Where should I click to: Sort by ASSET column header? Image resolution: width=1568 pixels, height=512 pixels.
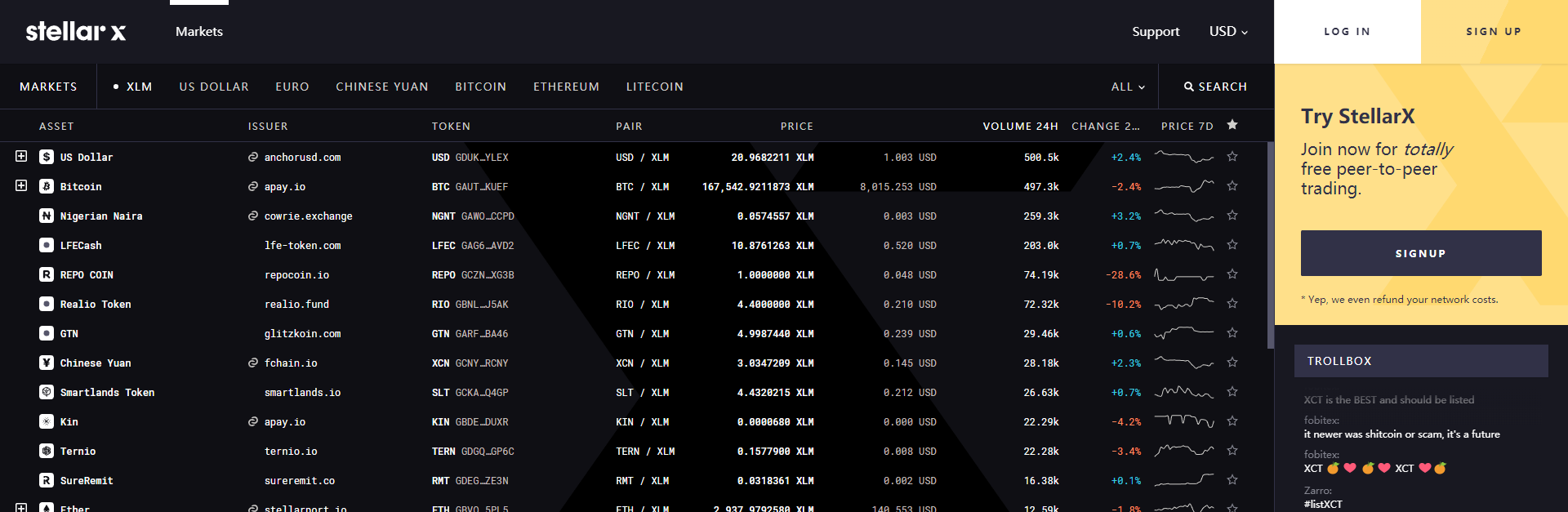pos(56,126)
